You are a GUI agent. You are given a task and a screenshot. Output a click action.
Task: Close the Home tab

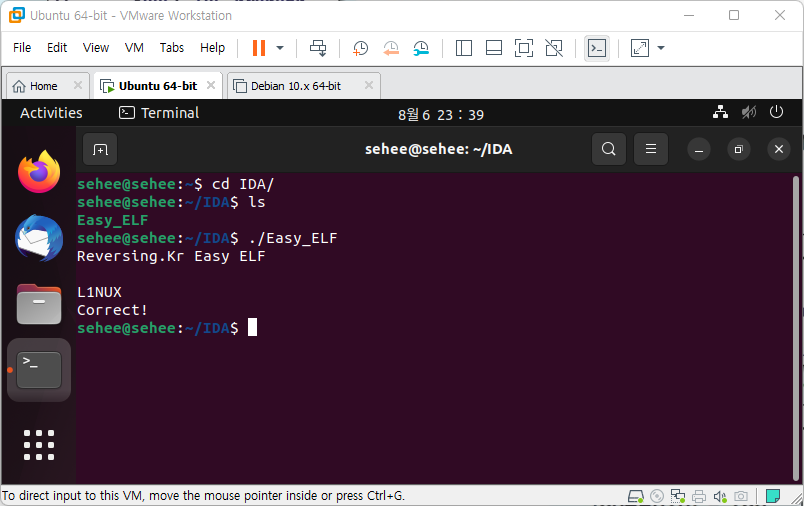click(78, 85)
